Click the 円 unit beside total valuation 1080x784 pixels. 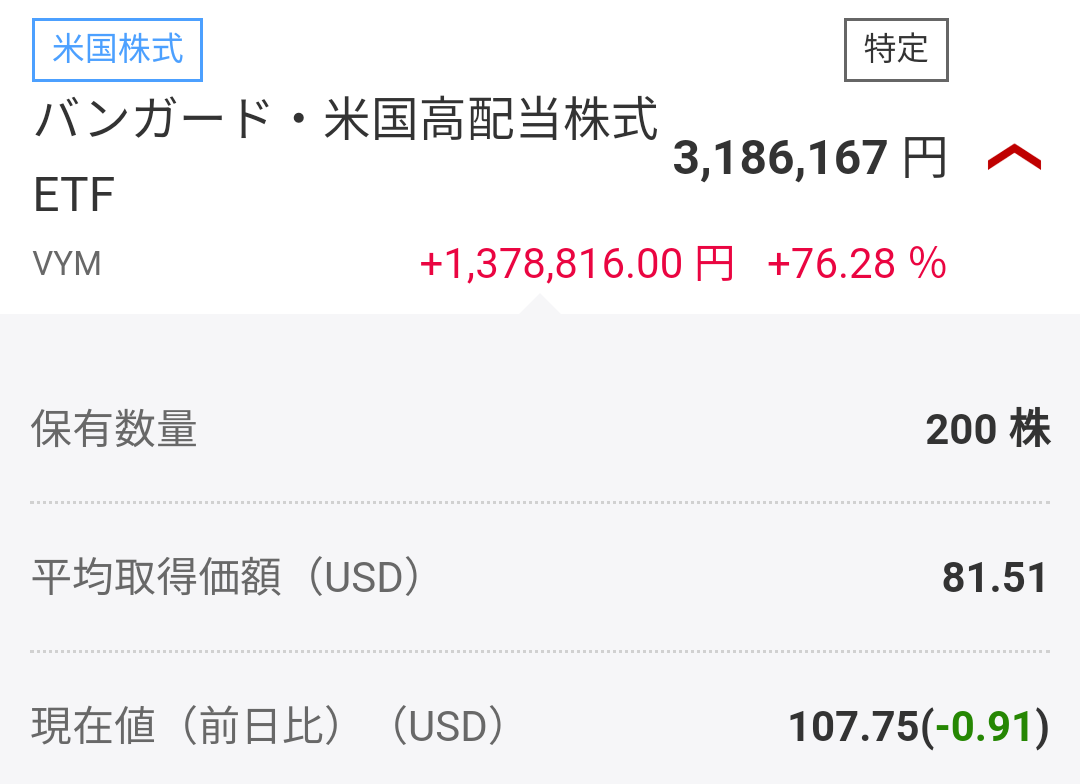tap(924, 158)
